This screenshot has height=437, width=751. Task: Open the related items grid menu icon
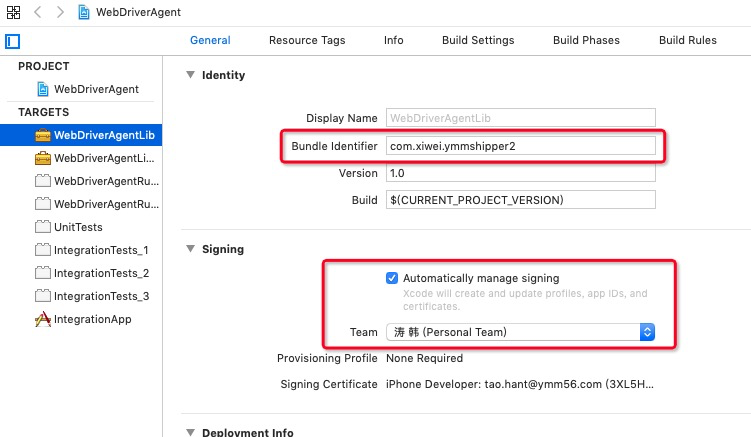click(x=13, y=12)
